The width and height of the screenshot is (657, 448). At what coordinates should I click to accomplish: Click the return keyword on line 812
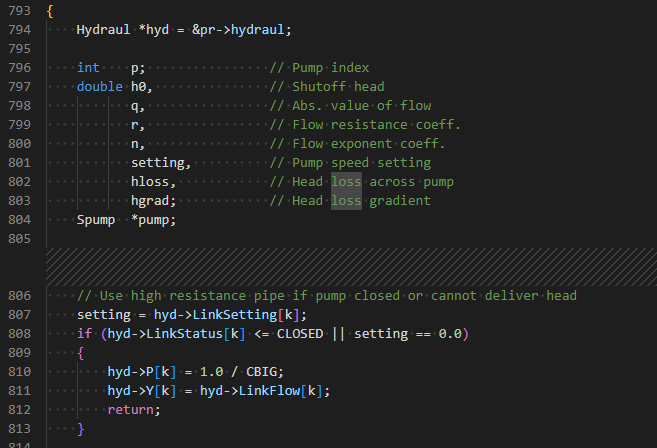coord(130,409)
